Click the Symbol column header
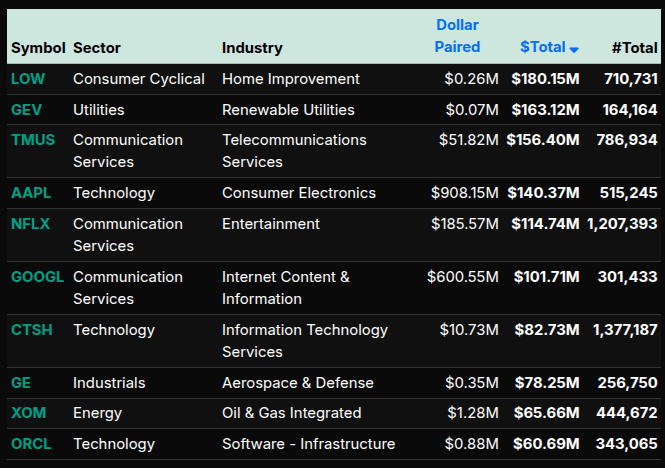This screenshot has width=665, height=468. point(38,47)
